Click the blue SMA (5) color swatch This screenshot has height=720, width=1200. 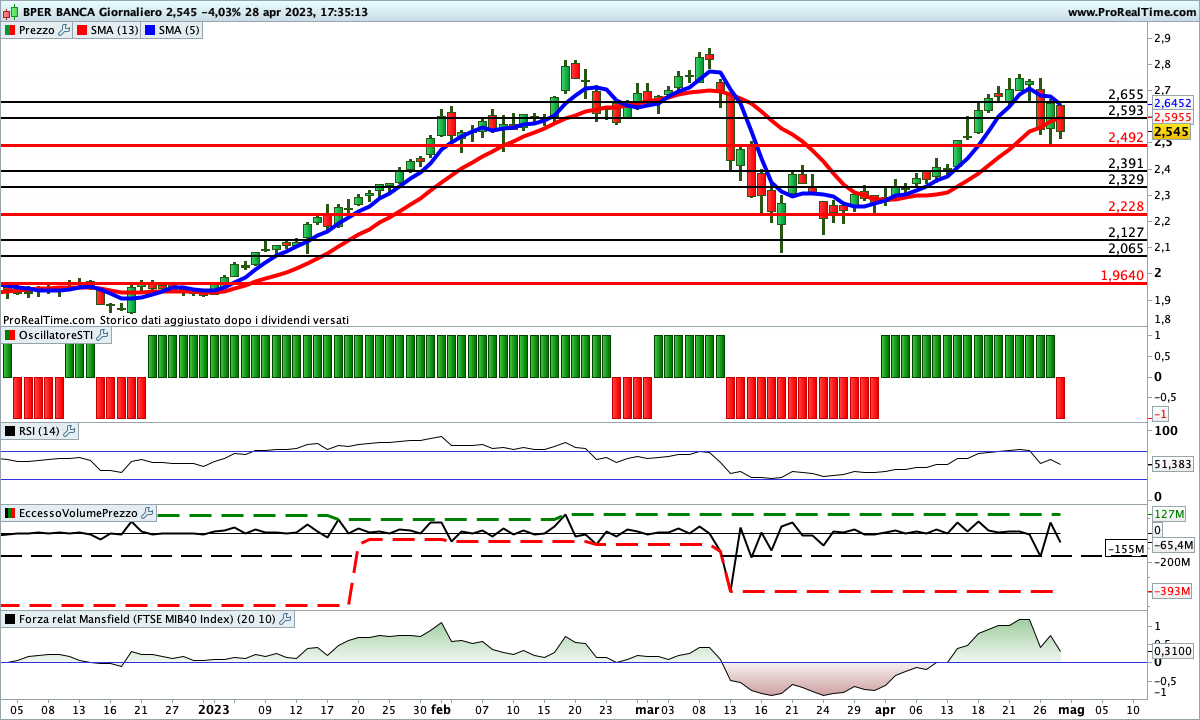point(151,30)
